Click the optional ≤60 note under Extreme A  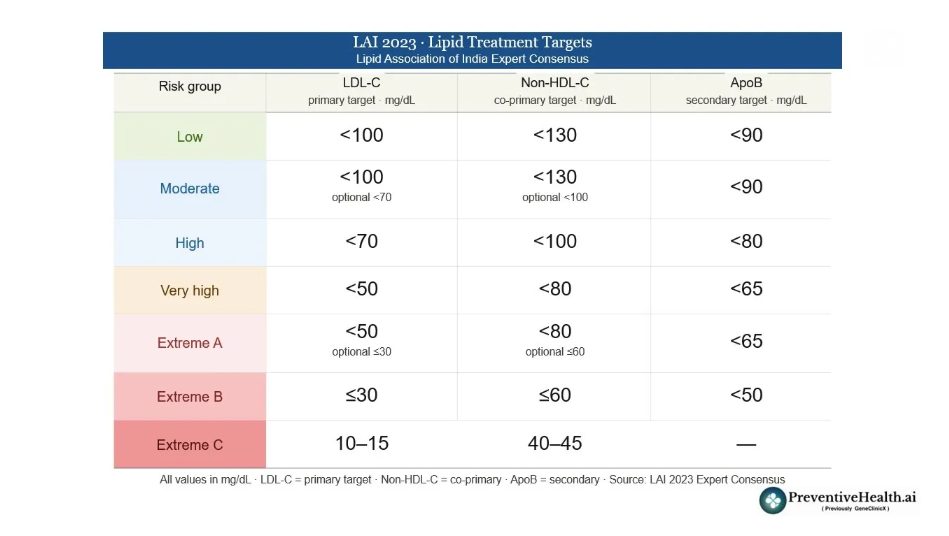[x=555, y=352]
